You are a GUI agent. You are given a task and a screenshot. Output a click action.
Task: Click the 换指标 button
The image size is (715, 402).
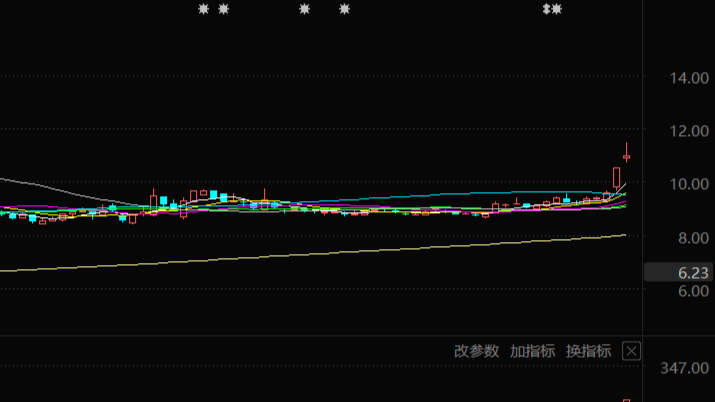pyautogui.click(x=589, y=351)
